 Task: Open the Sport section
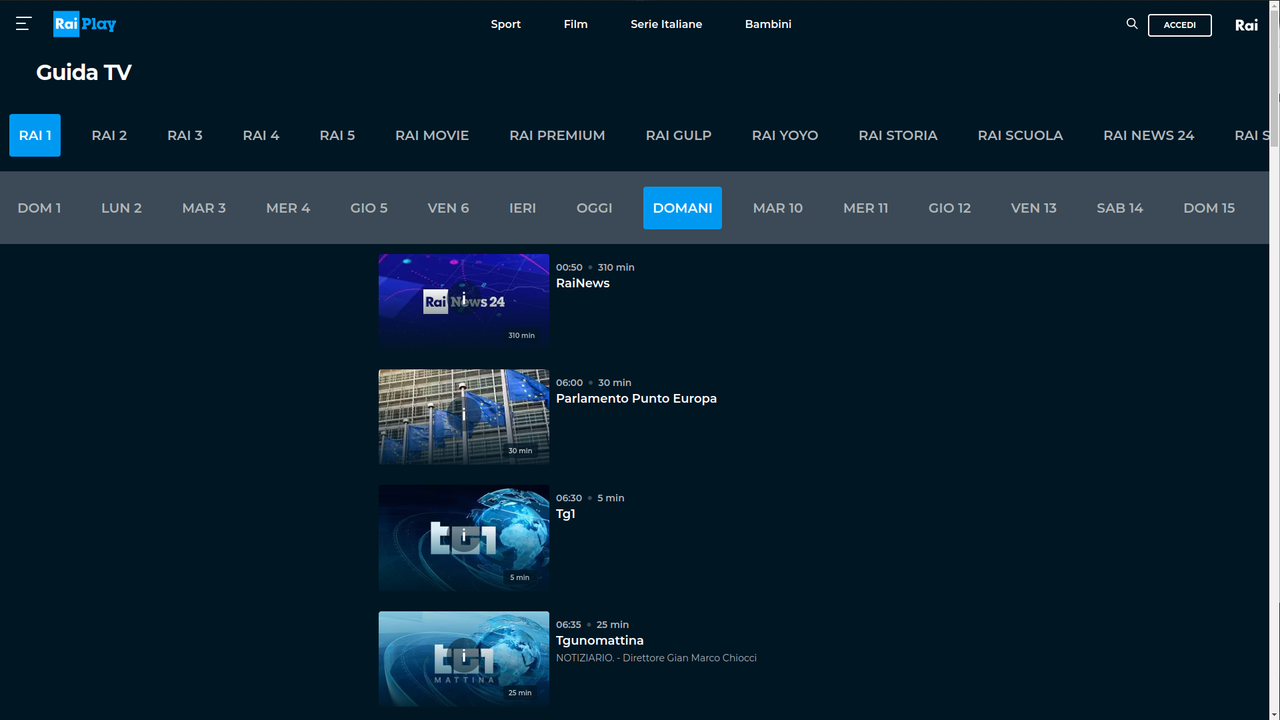[x=506, y=24]
